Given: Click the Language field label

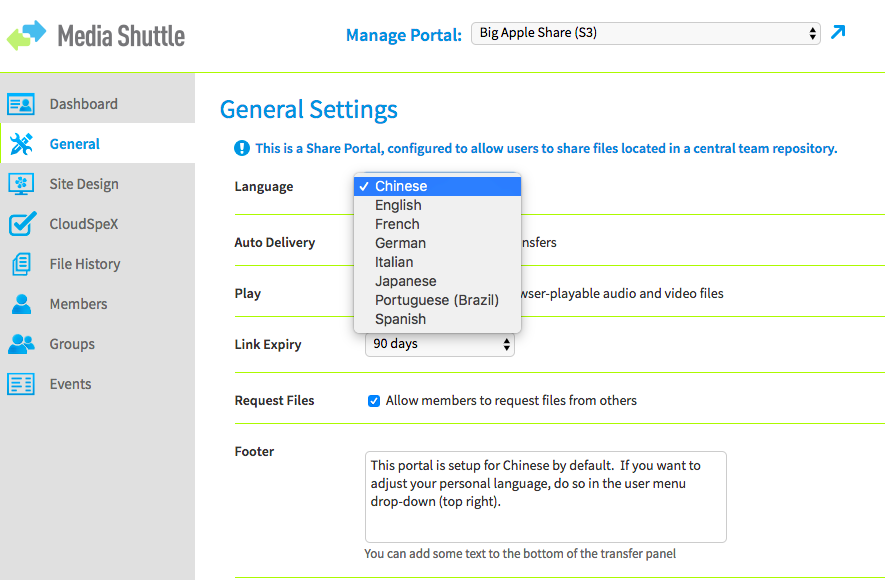Looking at the screenshot, I should click(x=264, y=187).
